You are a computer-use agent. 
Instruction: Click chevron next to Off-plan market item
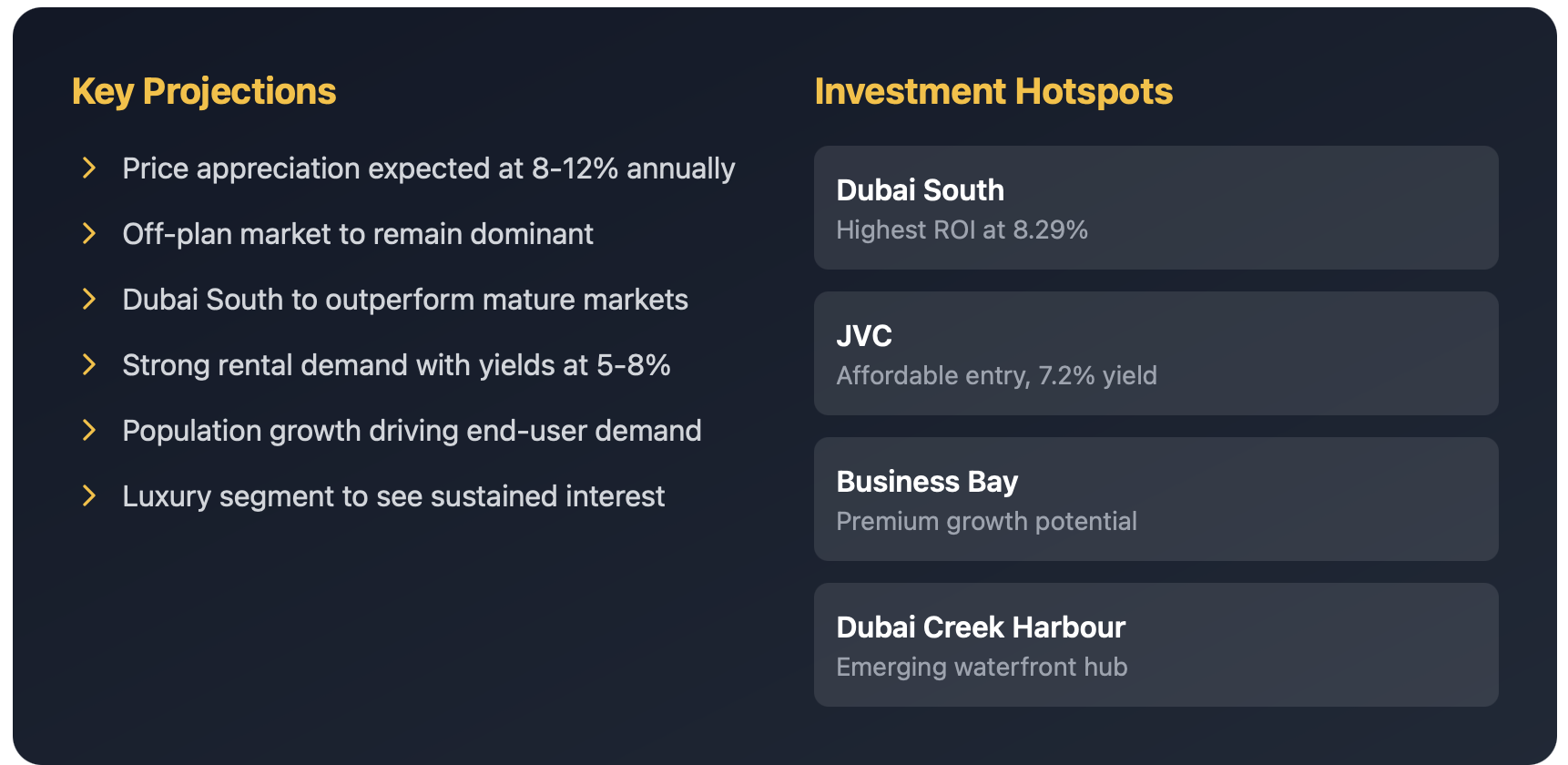[89, 233]
